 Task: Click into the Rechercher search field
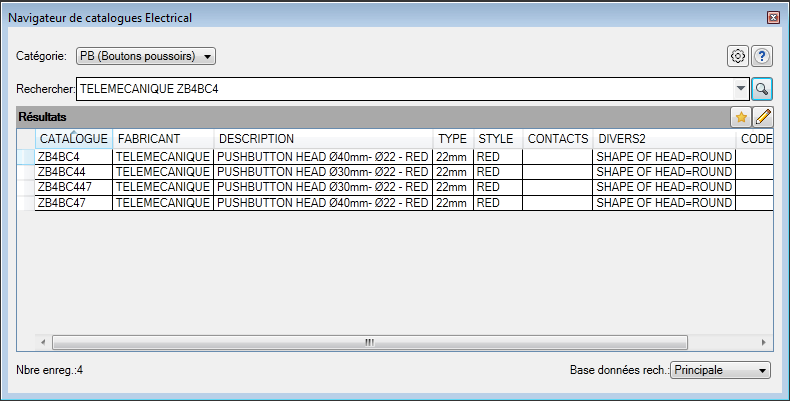pos(405,89)
